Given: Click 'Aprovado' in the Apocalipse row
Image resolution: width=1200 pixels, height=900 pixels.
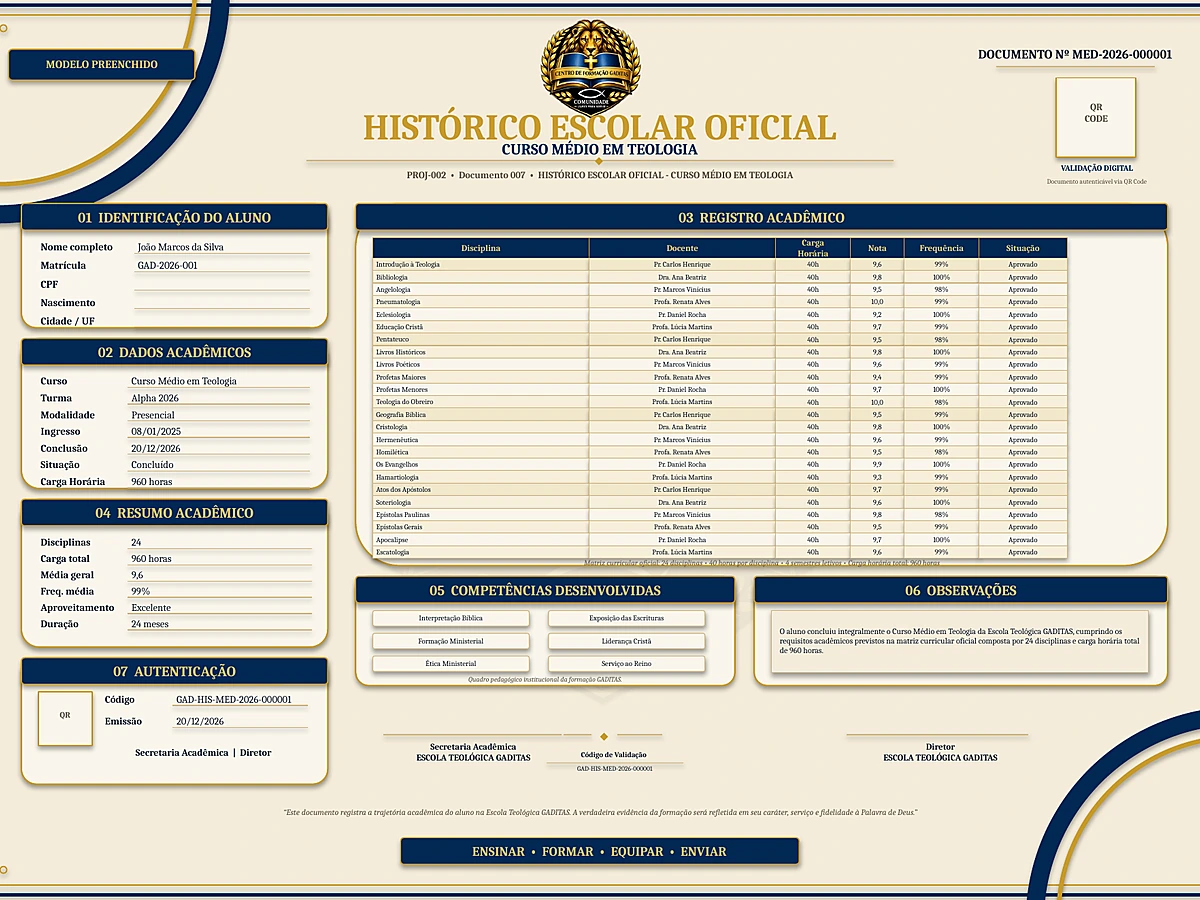Looking at the screenshot, I should click(x=1023, y=539).
